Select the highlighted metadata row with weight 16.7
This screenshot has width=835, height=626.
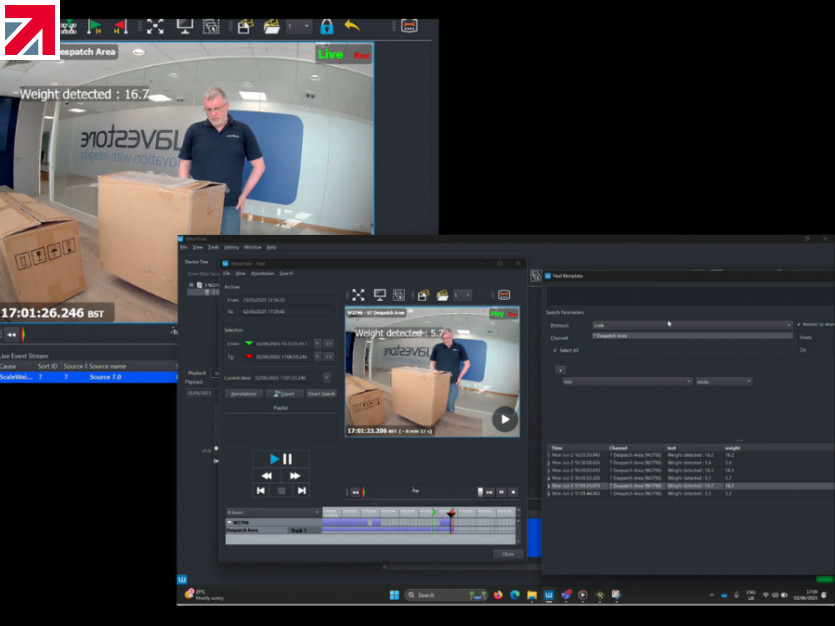click(691, 486)
